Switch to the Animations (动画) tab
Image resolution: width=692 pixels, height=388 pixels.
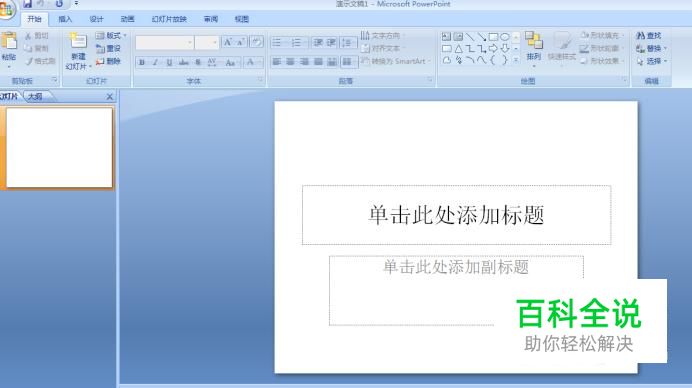click(127, 19)
